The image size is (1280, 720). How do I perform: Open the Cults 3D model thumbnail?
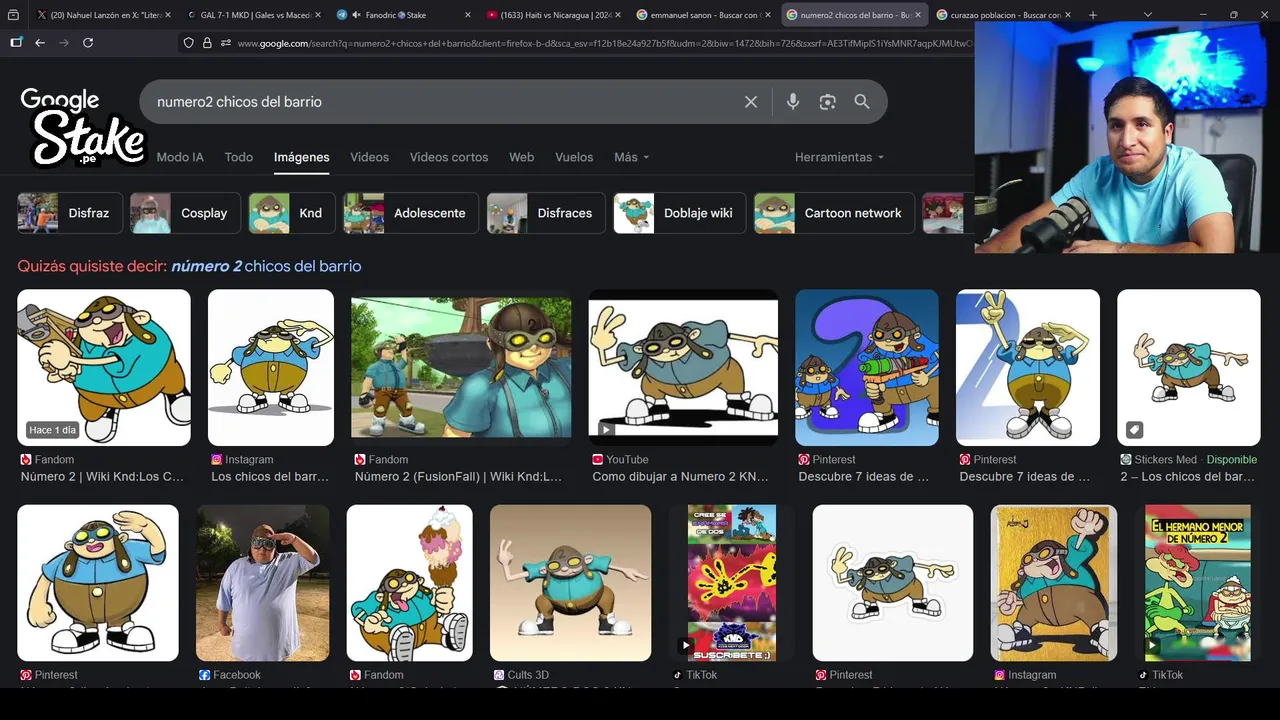(571, 583)
